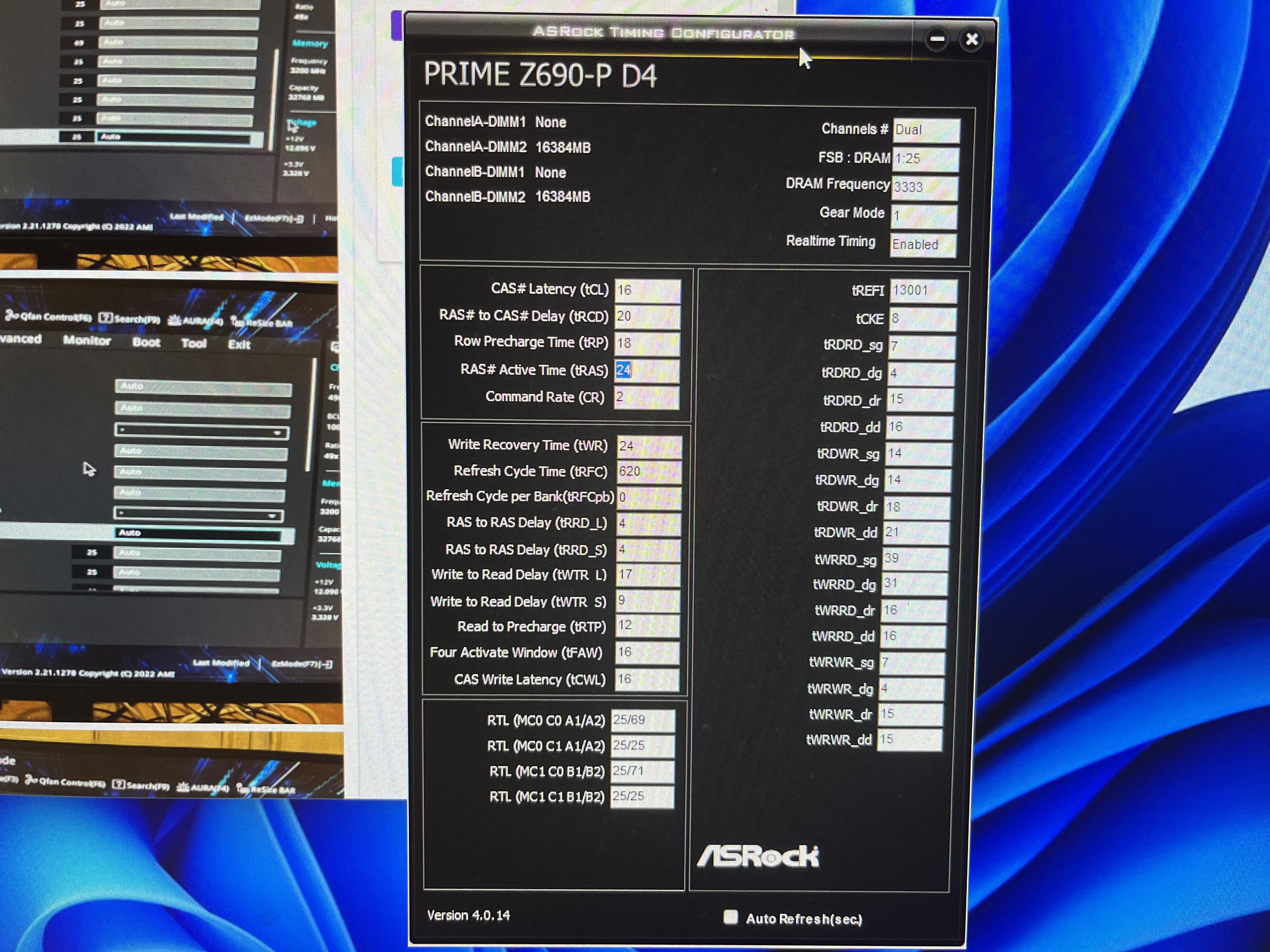Open the Boot tab in BIOS image
The width and height of the screenshot is (1270, 952).
pos(146,342)
